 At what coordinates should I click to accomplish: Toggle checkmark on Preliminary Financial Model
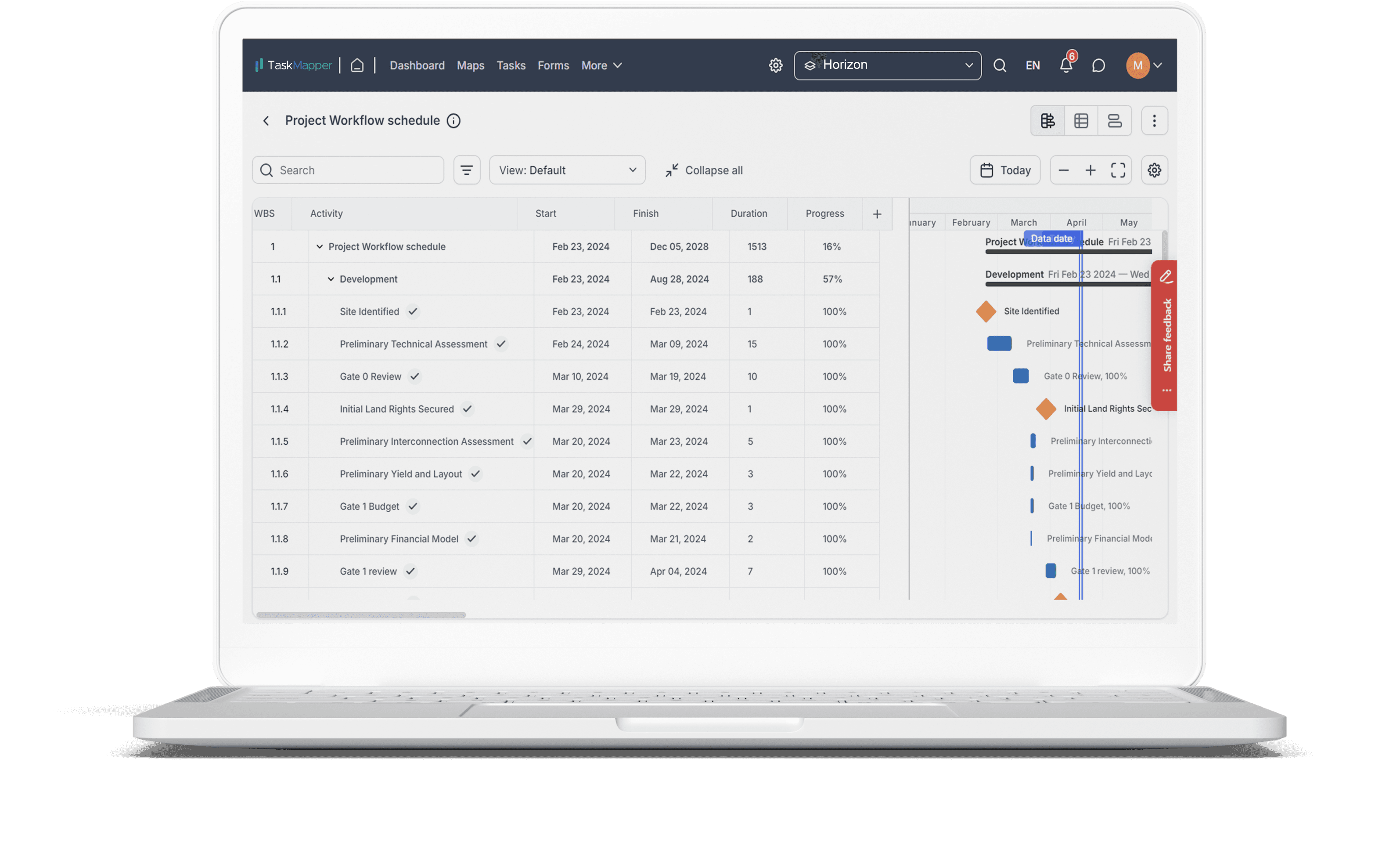(x=471, y=539)
